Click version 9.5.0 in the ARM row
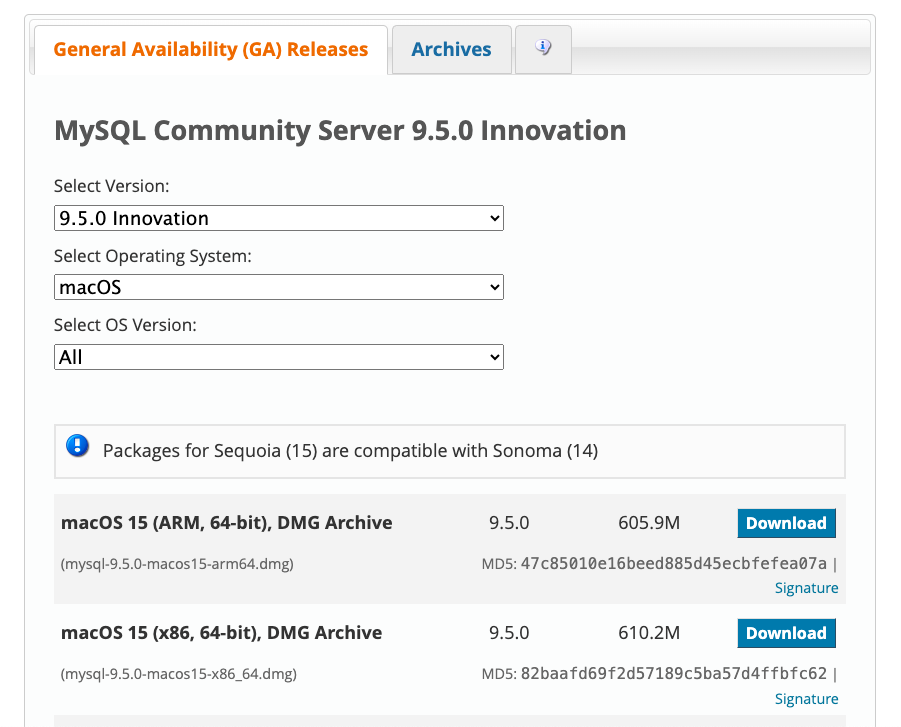Image resolution: width=901 pixels, height=727 pixels. click(x=509, y=523)
